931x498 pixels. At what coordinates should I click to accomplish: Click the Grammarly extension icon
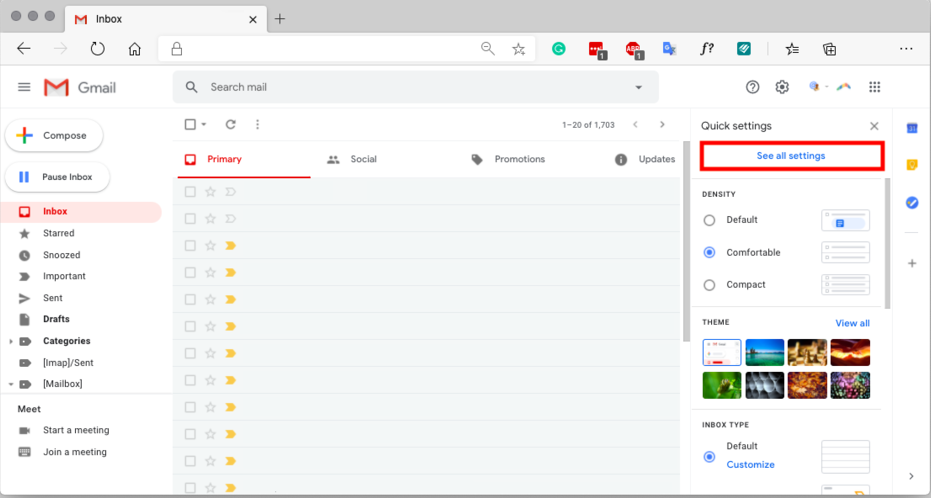[x=558, y=49]
